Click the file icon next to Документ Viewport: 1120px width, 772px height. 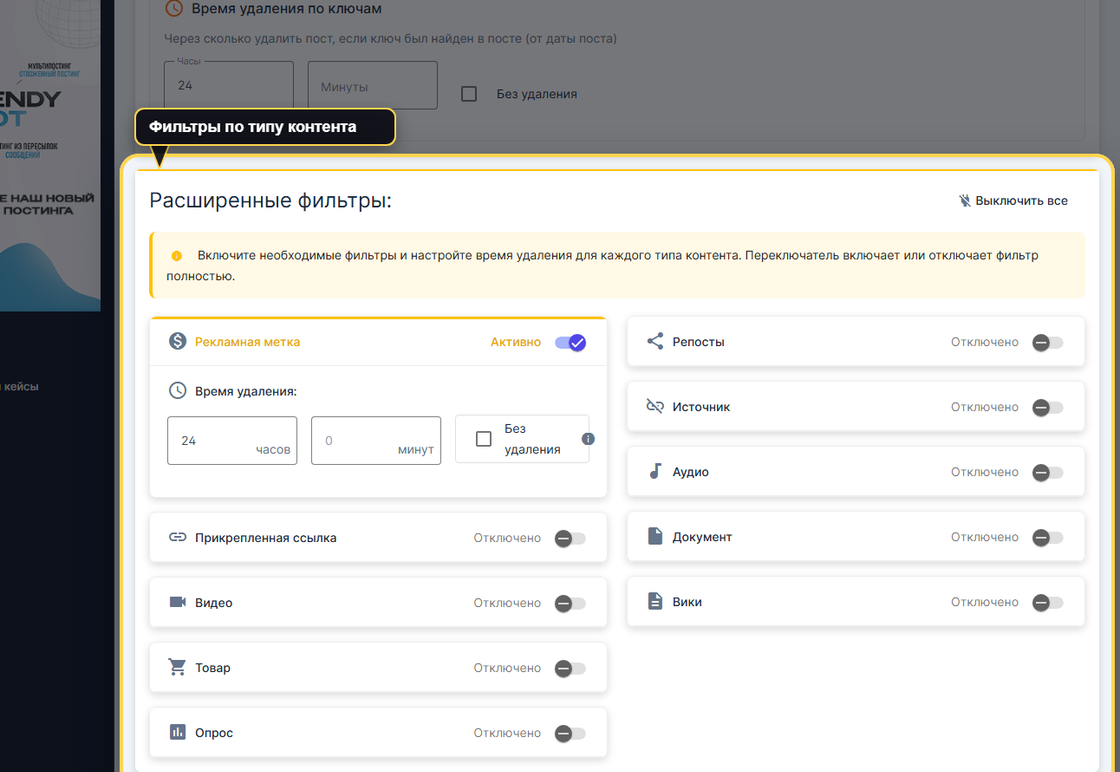655,537
